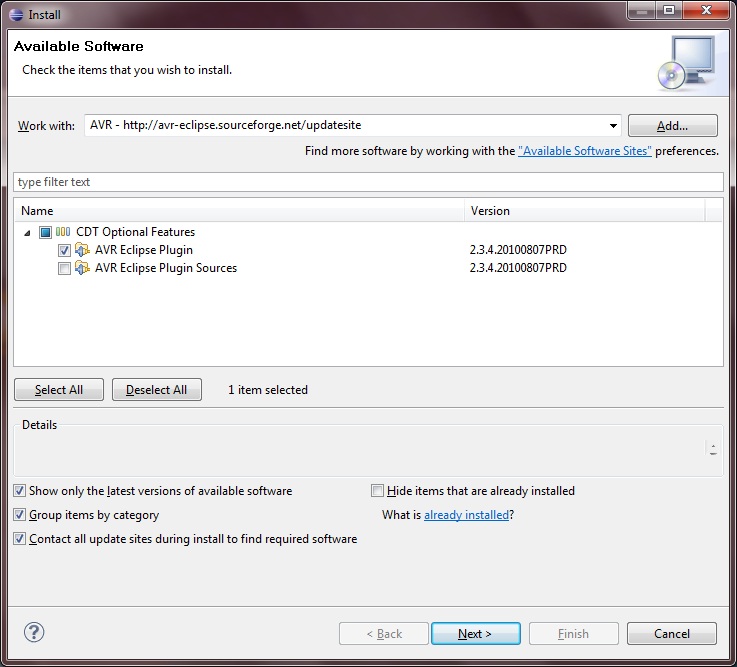Disable Group items by category
The width and height of the screenshot is (737, 667).
pyautogui.click(x=19, y=515)
